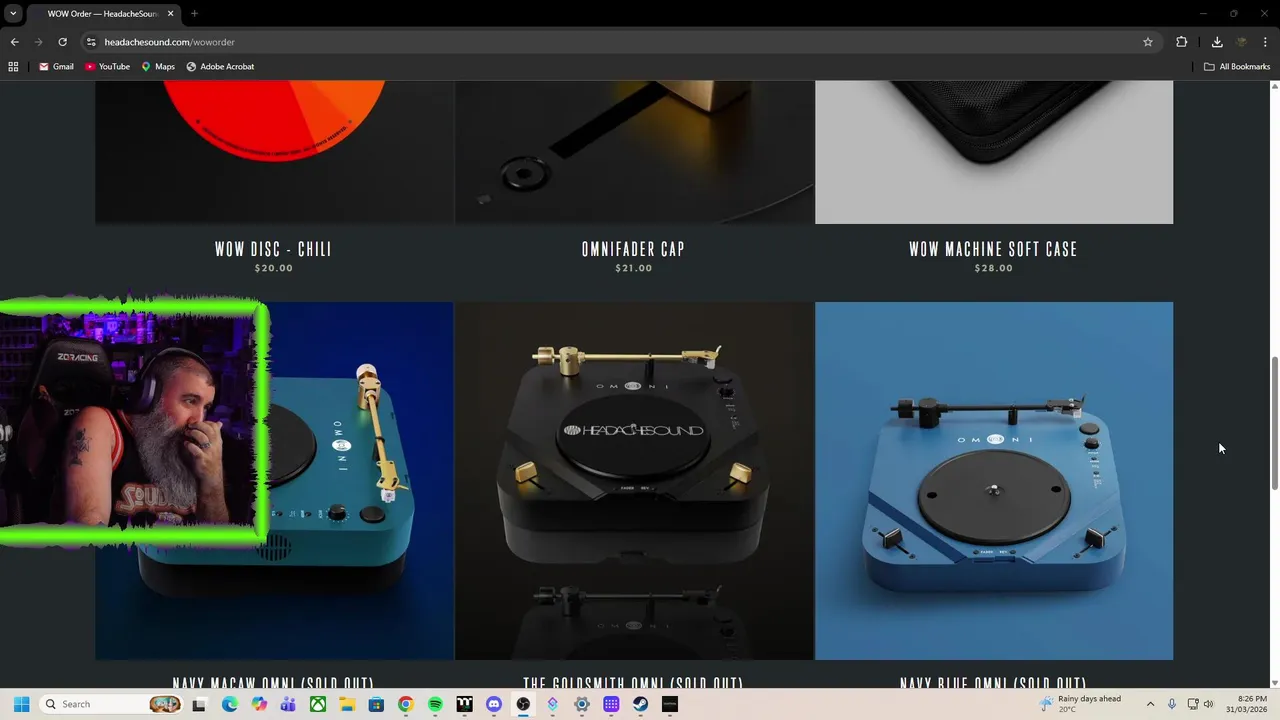
Task: Open Windows Settings gear in taskbar
Action: click(582, 704)
